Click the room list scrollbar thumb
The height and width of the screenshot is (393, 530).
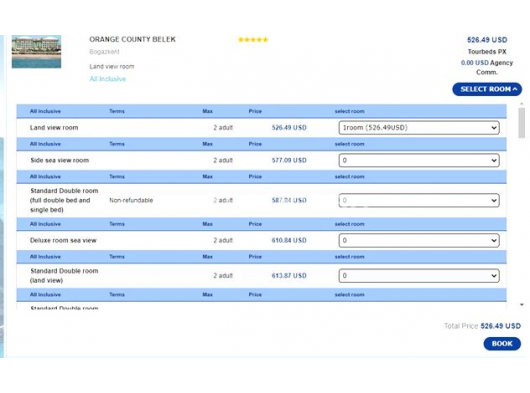tap(522, 123)
